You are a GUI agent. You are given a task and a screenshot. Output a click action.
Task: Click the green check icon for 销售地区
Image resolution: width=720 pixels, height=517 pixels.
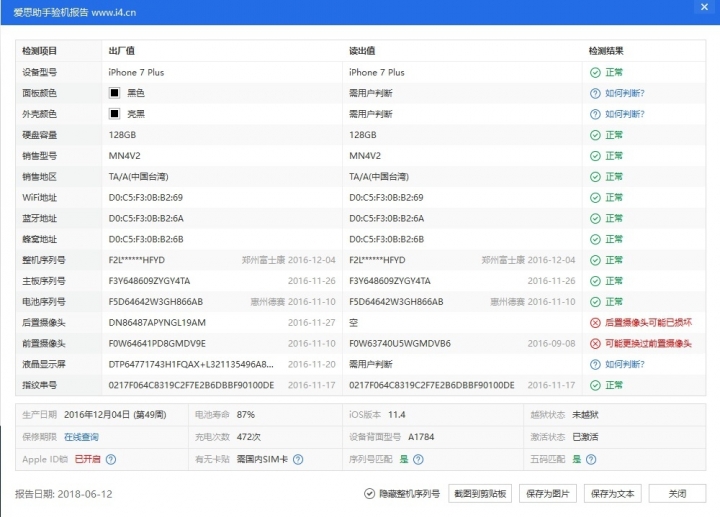pos(595,177)
